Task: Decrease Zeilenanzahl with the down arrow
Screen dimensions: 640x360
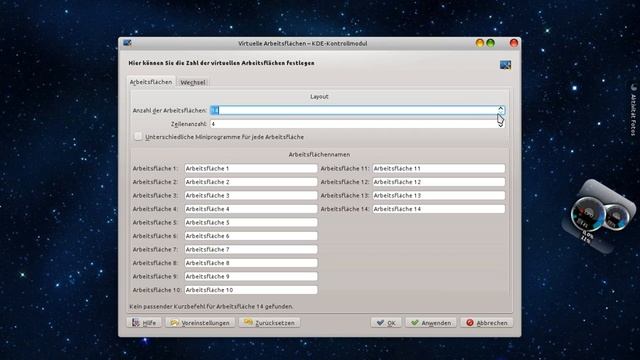Action: coord(500,126)
